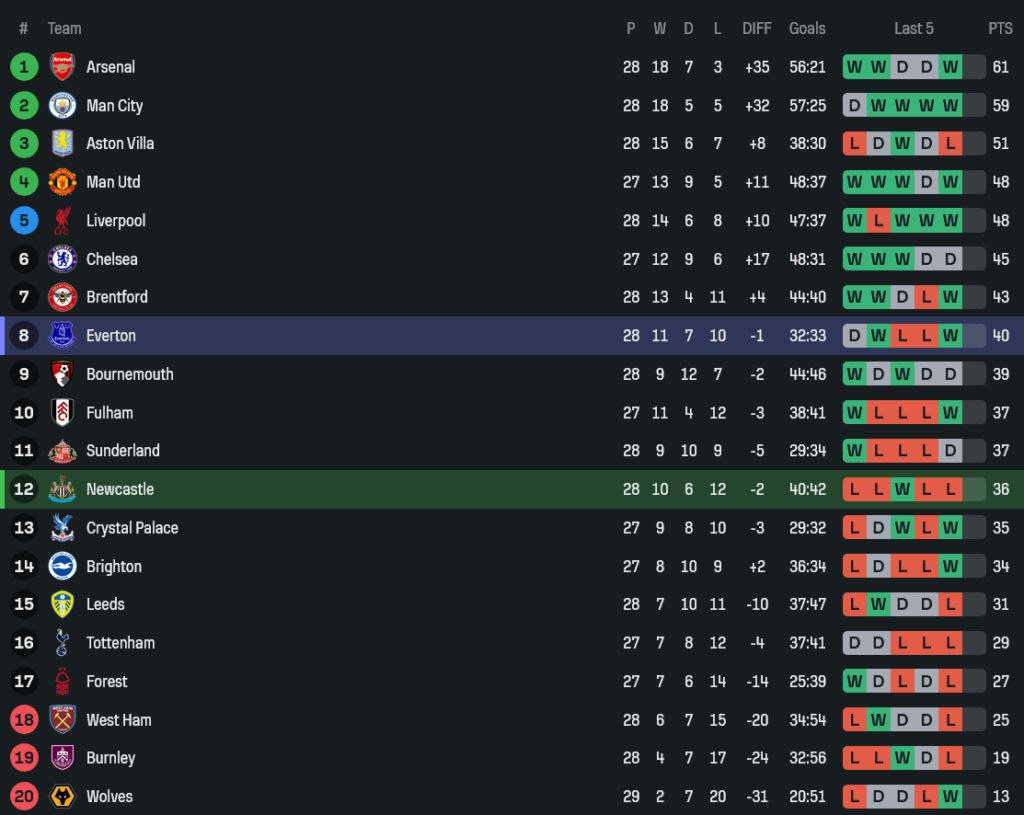Sort table by PTS column header

1000,28
